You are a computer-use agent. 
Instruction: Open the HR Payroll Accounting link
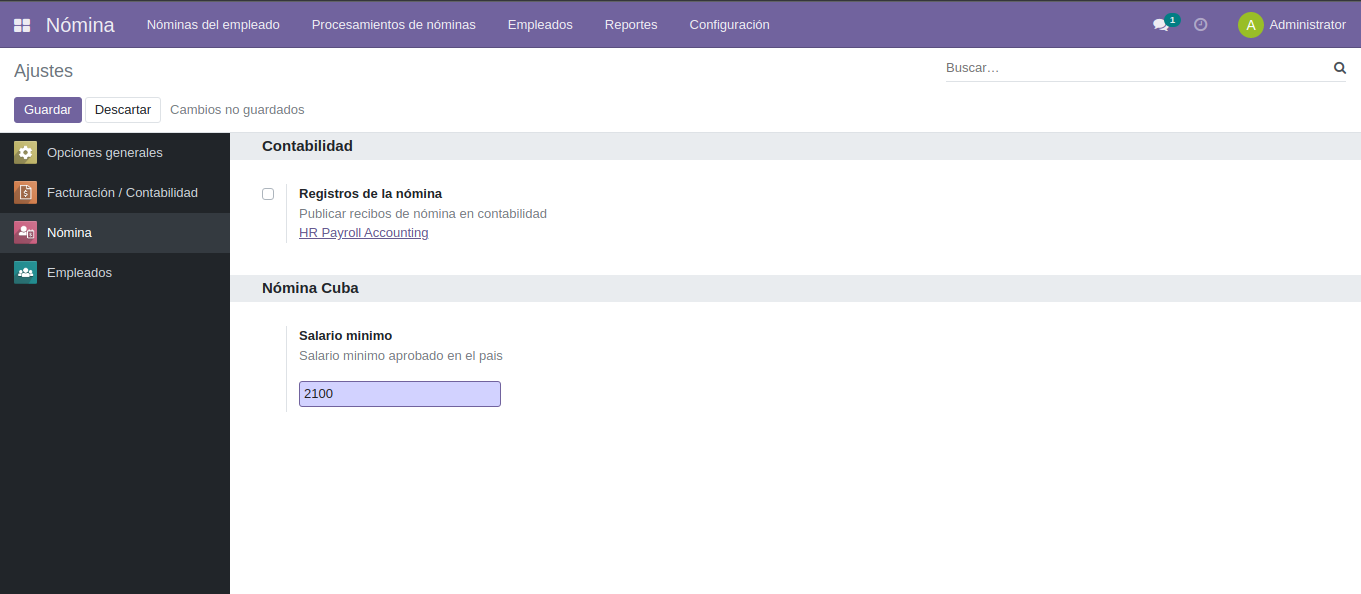(363, 232)
